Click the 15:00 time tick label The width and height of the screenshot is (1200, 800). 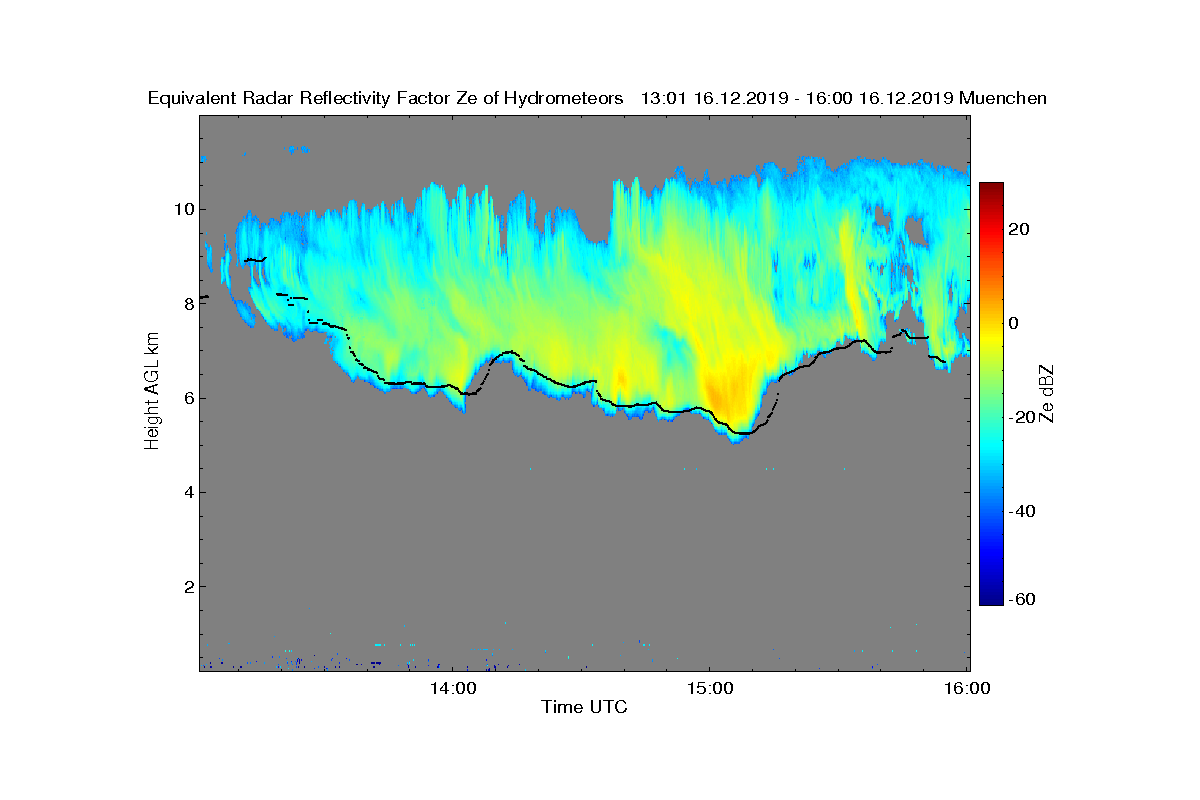[x=709, y=688]
